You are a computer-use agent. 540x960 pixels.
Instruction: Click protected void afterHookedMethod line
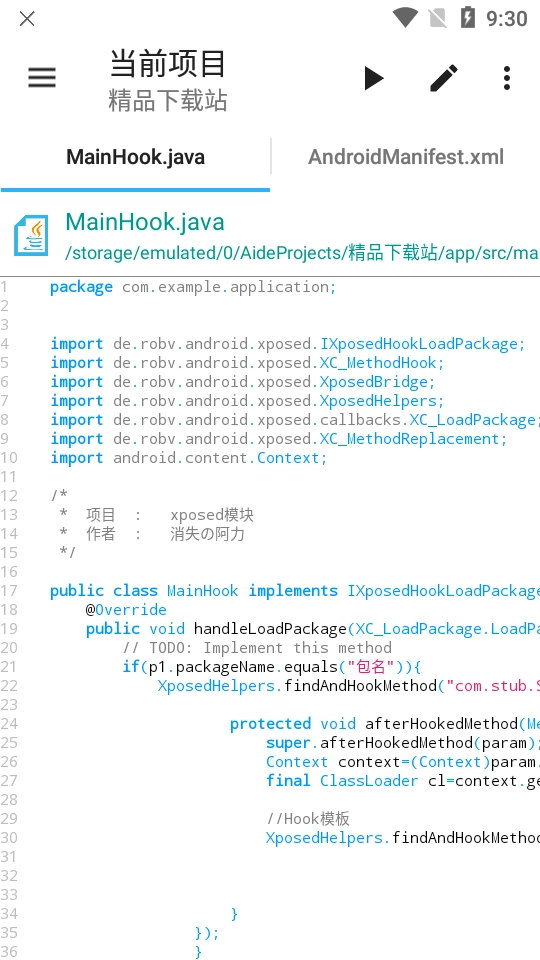[385, 724]
